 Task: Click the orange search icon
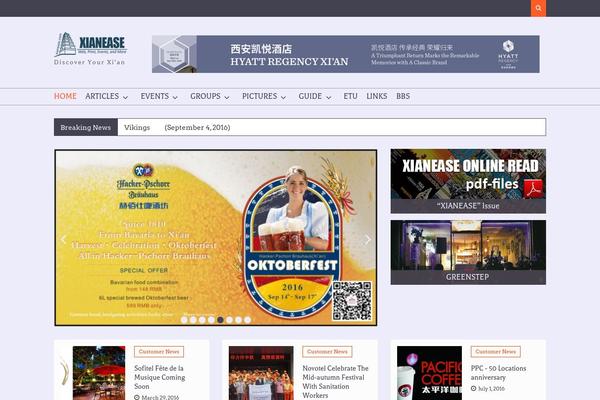click(x=538, y=8)
